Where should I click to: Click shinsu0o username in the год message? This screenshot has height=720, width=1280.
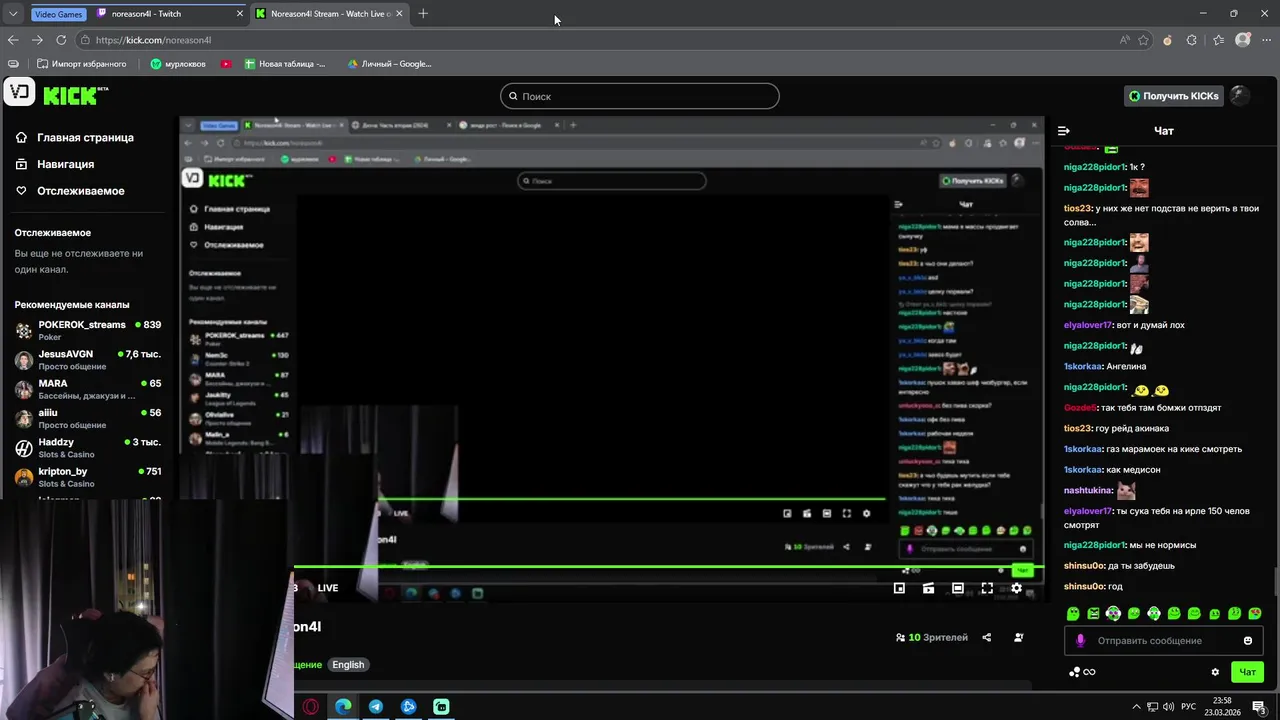pyautogui.click(x=1084, y=586)
